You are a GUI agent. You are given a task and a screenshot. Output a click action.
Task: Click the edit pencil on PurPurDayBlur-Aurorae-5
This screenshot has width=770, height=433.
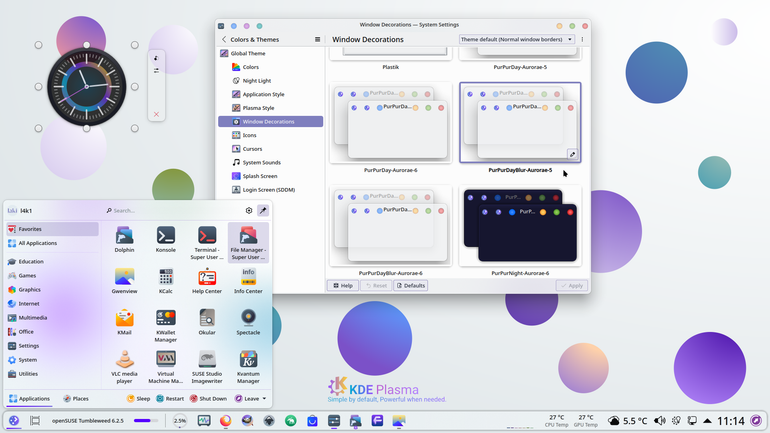(572, 155)
